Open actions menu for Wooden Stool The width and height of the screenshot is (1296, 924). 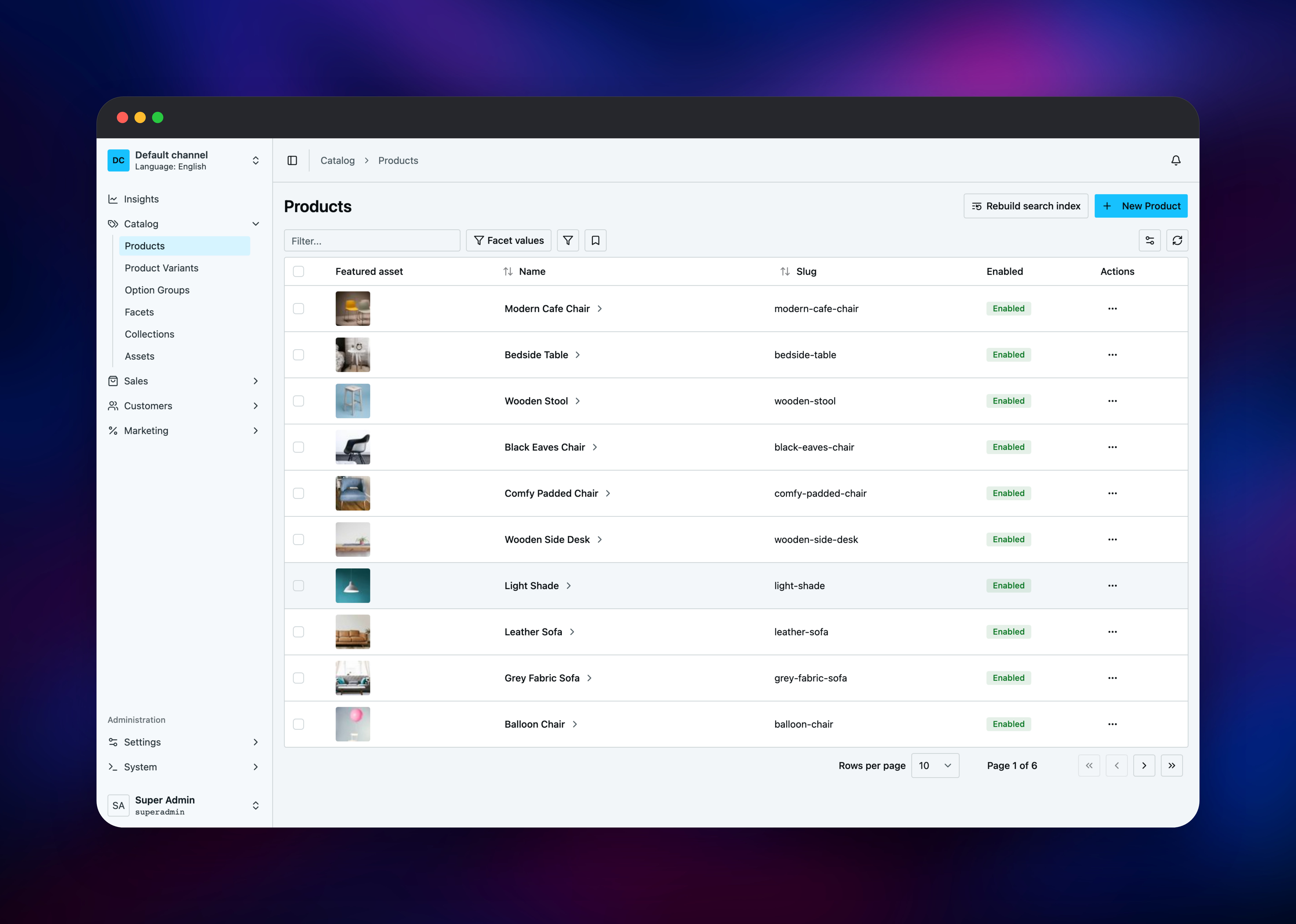click(x=1112, y=401)
